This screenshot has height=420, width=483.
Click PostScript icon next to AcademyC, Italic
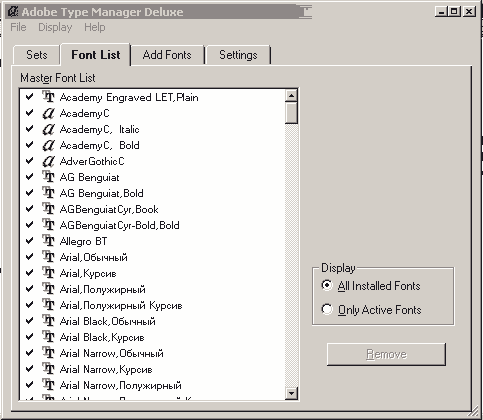48,129
